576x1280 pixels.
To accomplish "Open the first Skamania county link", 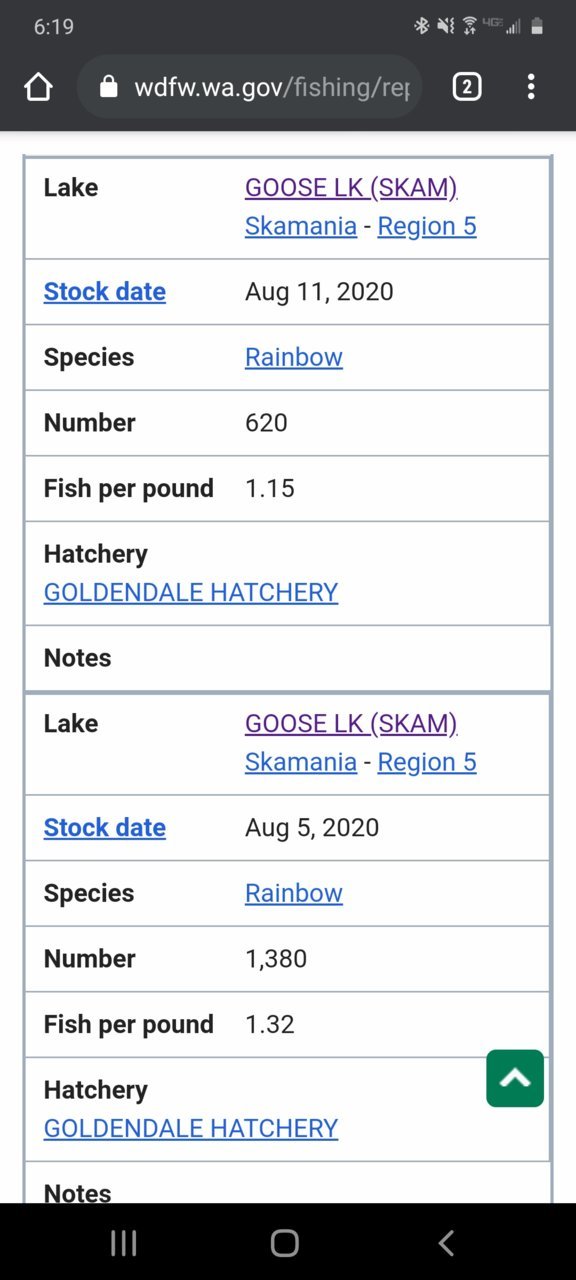I will tap(301, 226).
